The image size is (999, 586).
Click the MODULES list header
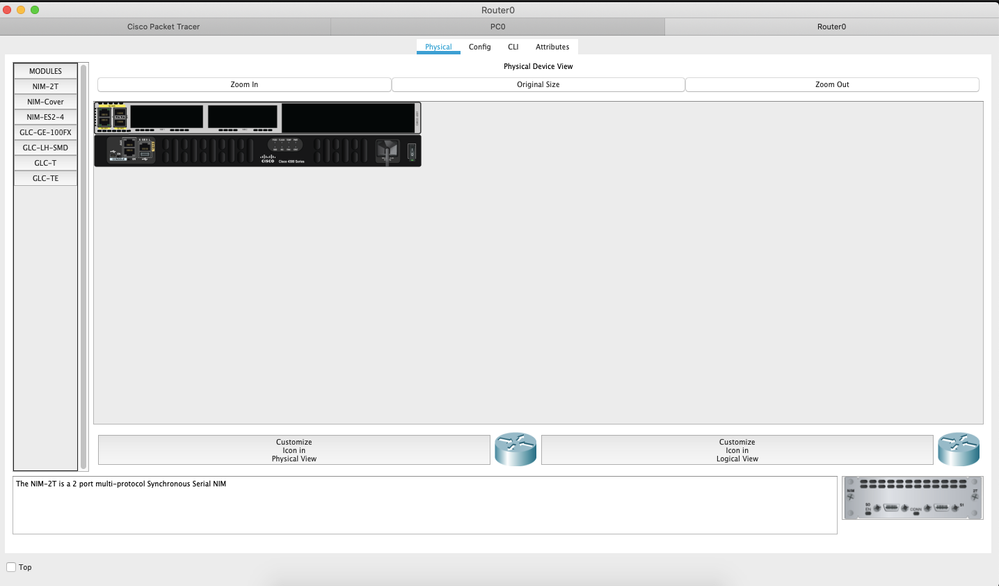[45, 71]
